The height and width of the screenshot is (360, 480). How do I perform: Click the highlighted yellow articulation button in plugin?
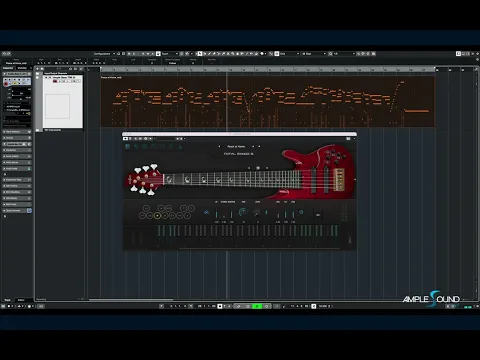[x=157, y=216]
